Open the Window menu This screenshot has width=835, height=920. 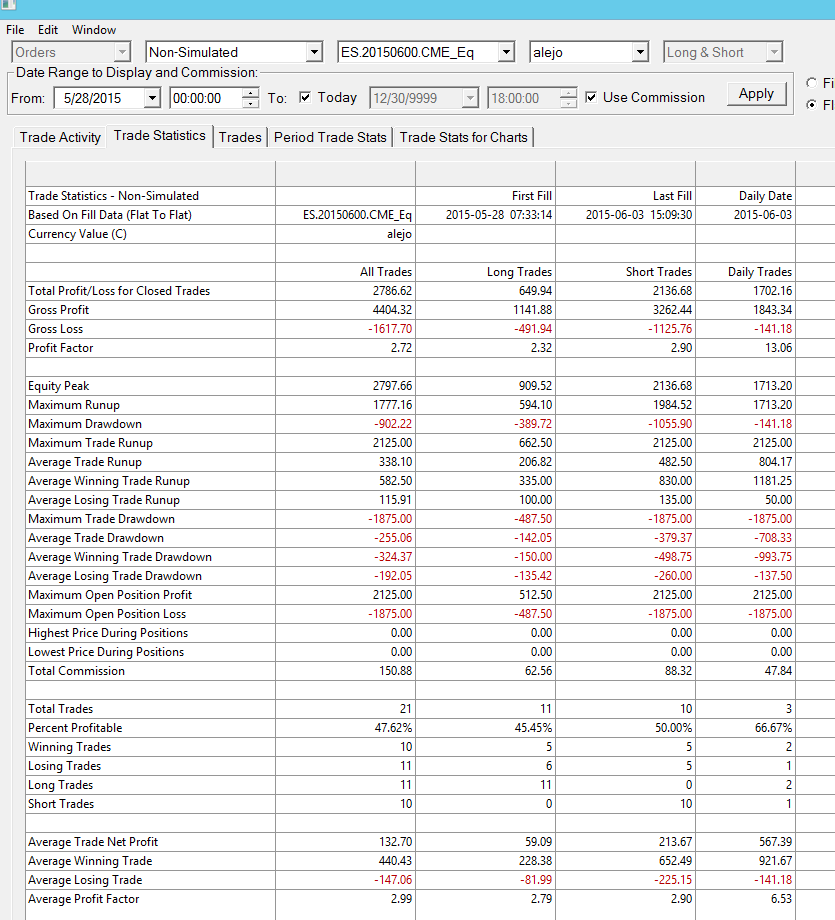coord(94,30)
